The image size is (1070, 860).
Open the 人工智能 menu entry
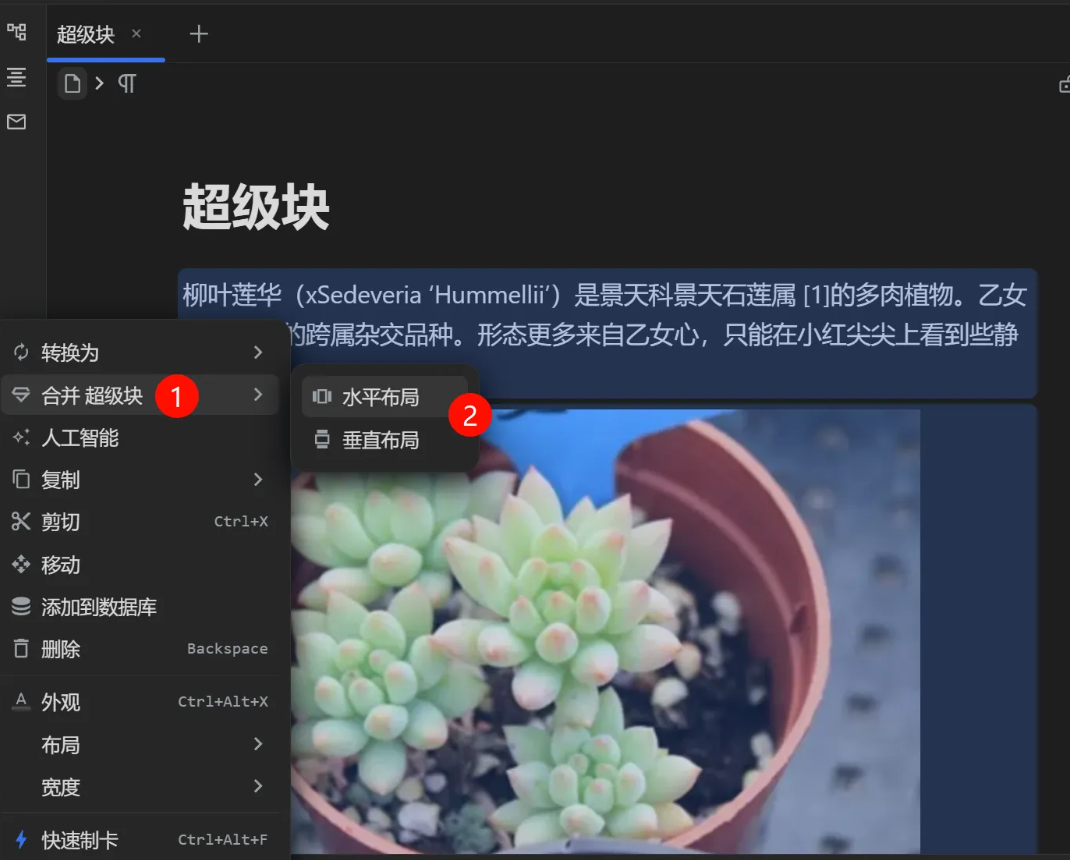(140, 438)
